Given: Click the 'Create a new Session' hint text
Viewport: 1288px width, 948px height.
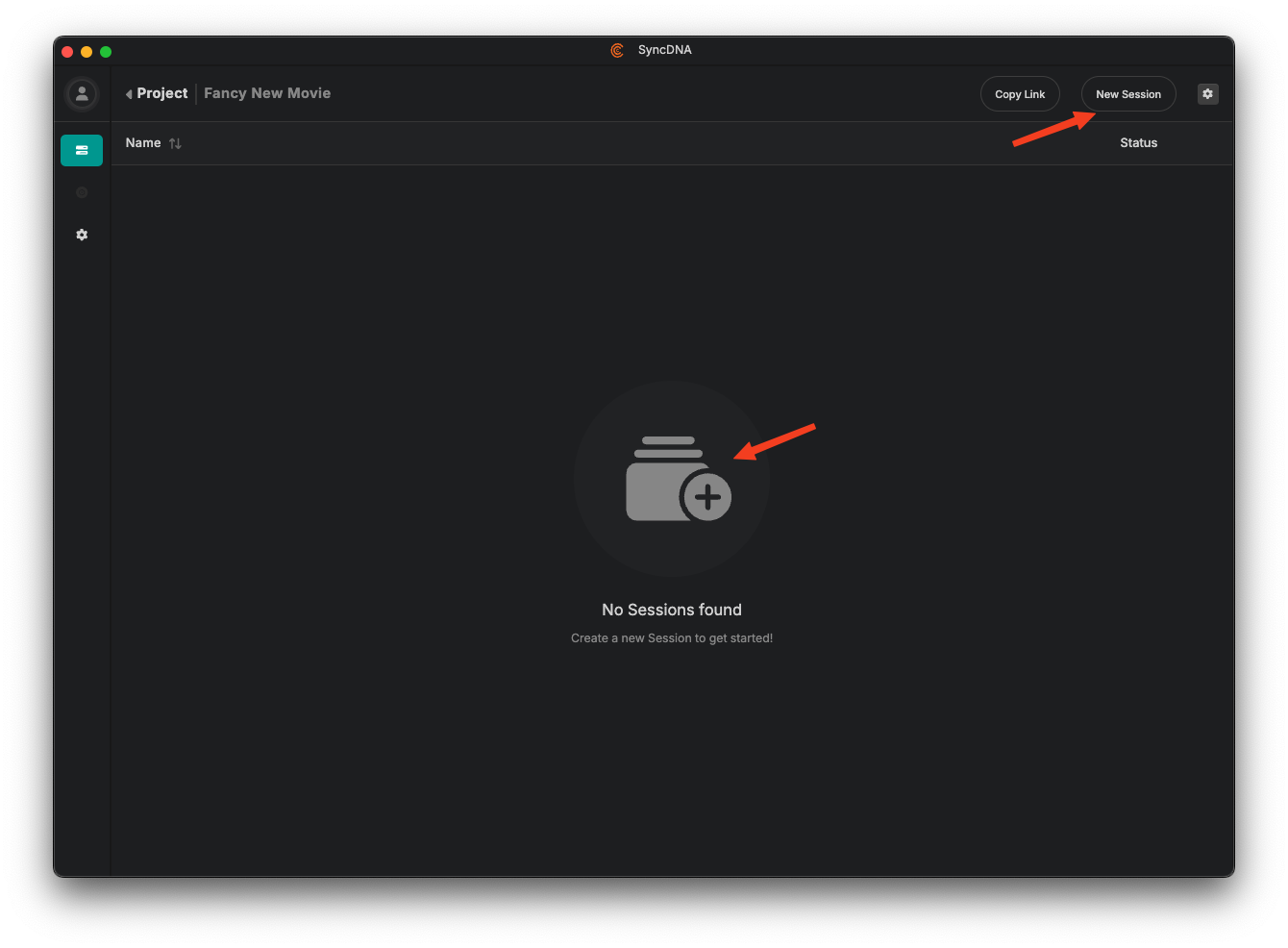Looking at the screenshot, I should click(671, 638).
